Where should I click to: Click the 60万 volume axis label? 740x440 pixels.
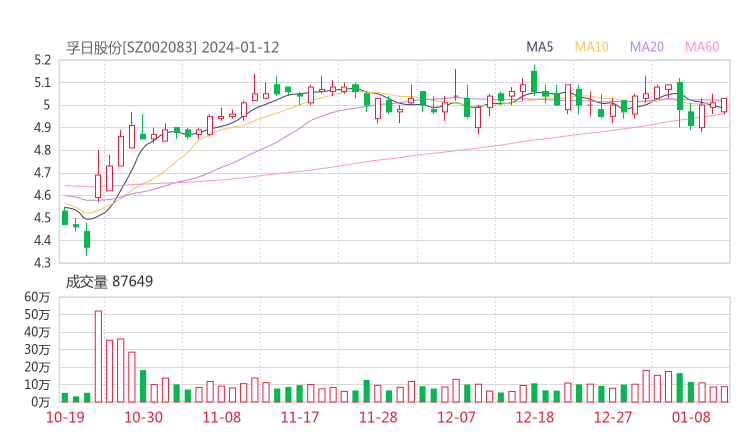click(37, 297)
